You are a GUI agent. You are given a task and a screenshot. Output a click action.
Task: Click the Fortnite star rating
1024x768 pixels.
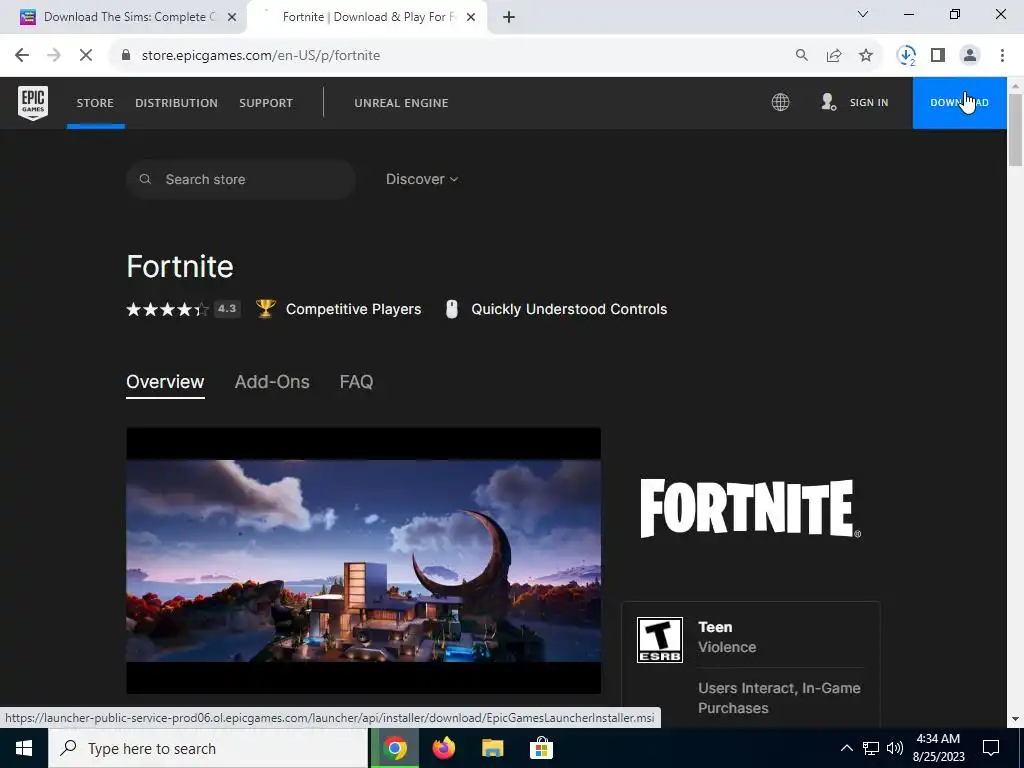pos(168,309)
